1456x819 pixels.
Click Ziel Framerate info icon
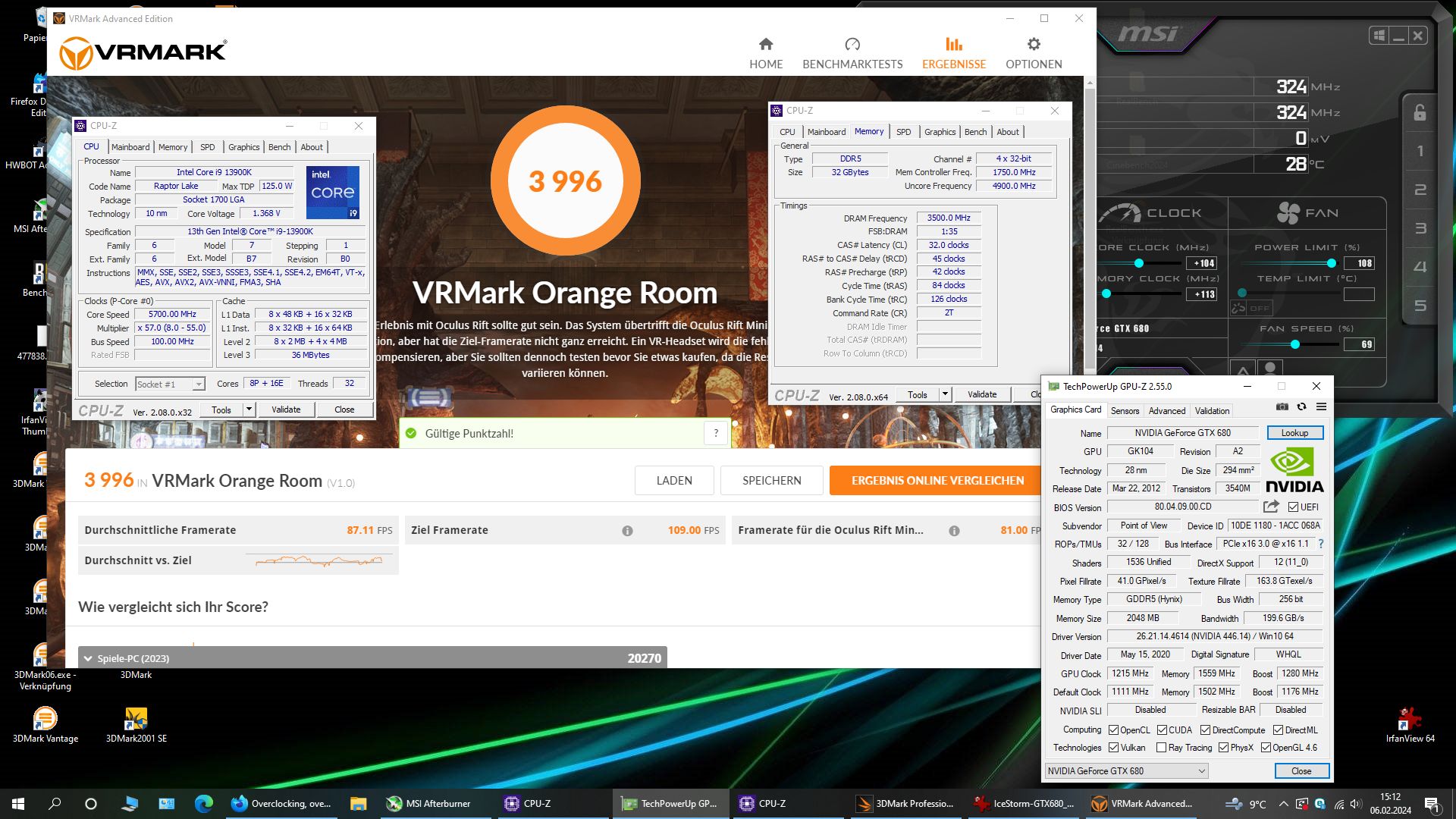tap(627, 531)
